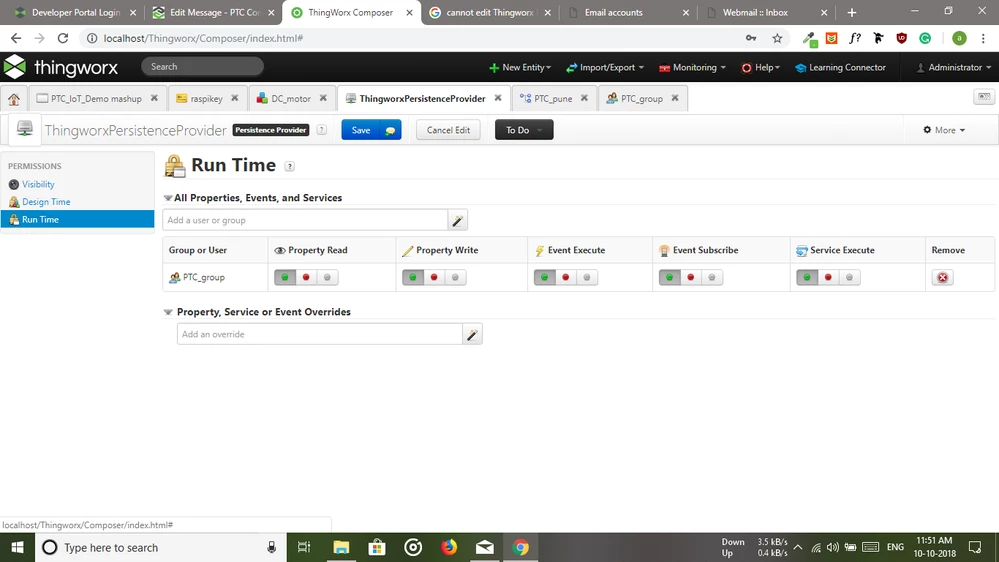
Task: Deny Event Execute for PTC_group
Action: click(566, 278)
